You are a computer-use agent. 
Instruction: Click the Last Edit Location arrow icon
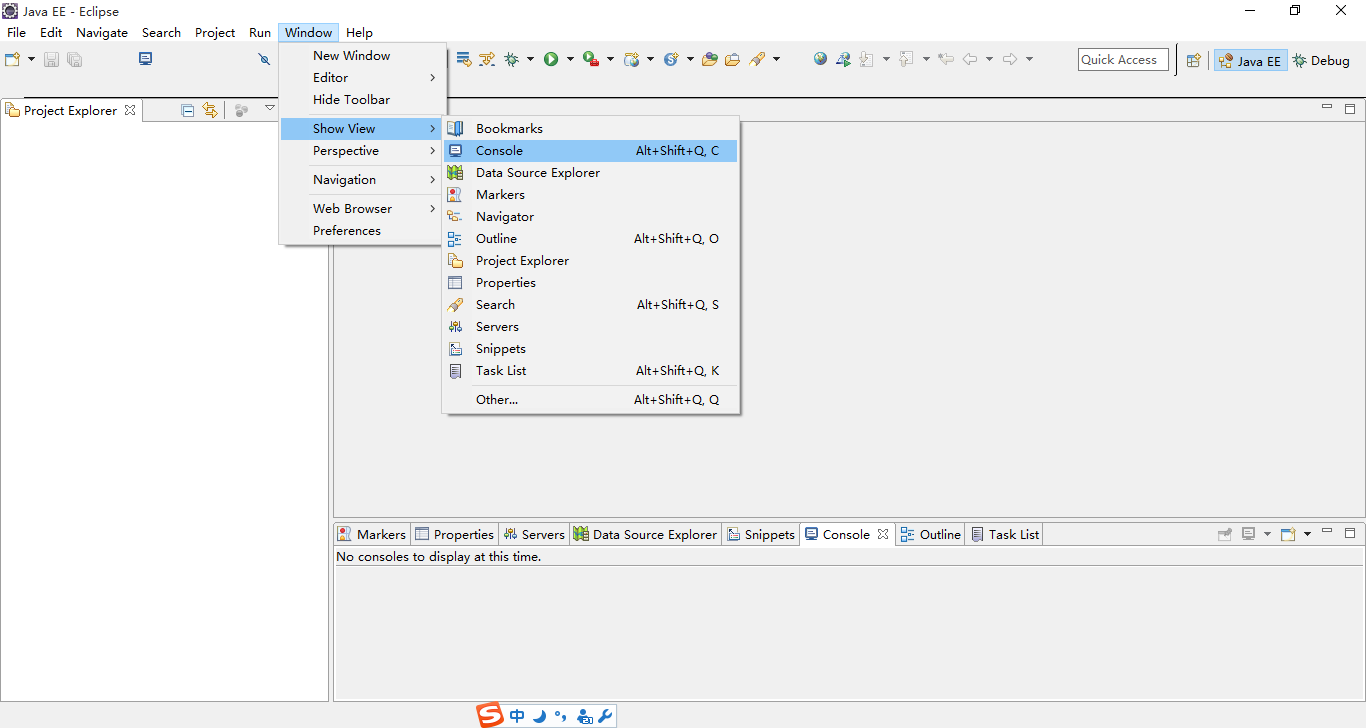[x=946, y=60]
